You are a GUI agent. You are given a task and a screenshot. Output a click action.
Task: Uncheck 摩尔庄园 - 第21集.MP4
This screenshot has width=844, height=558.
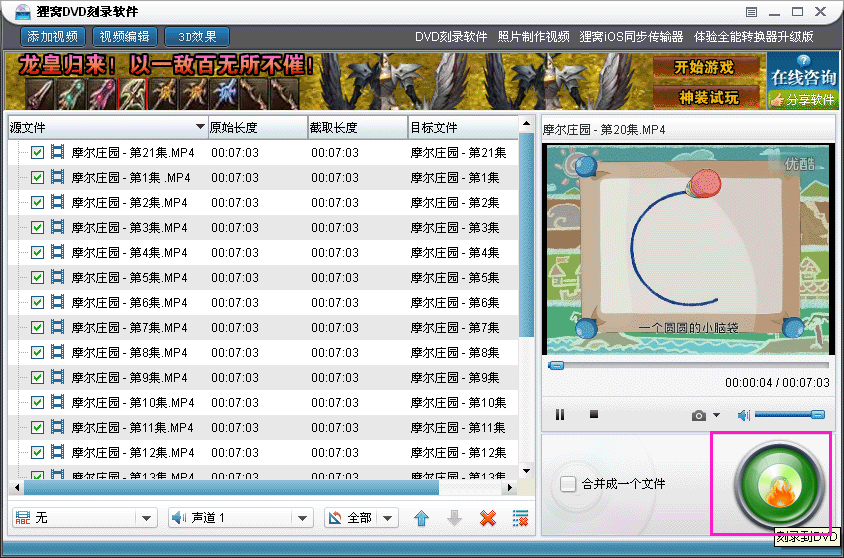pyautogui.click(x=37, y=153)
